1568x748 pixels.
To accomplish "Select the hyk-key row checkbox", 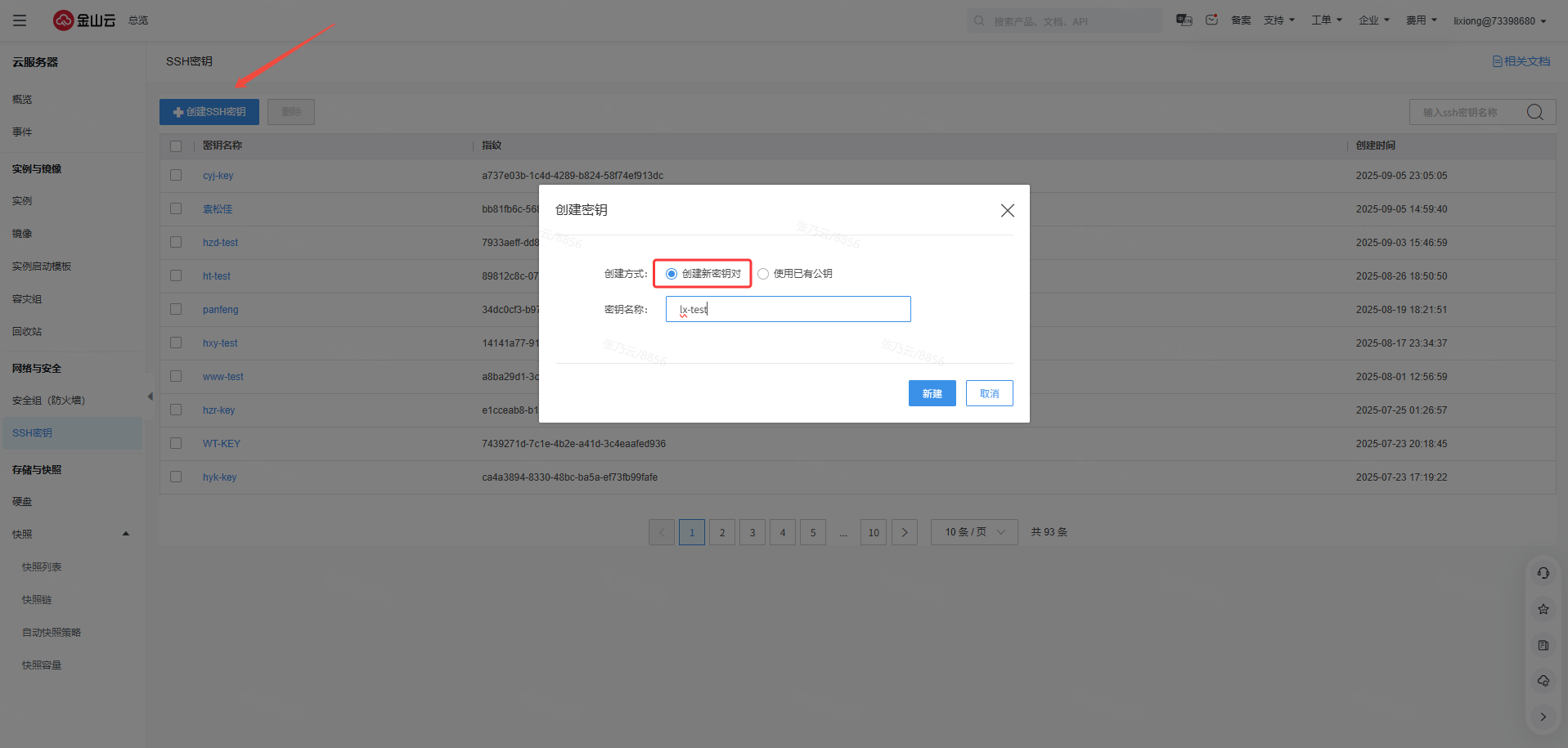I will click(176, 477).
